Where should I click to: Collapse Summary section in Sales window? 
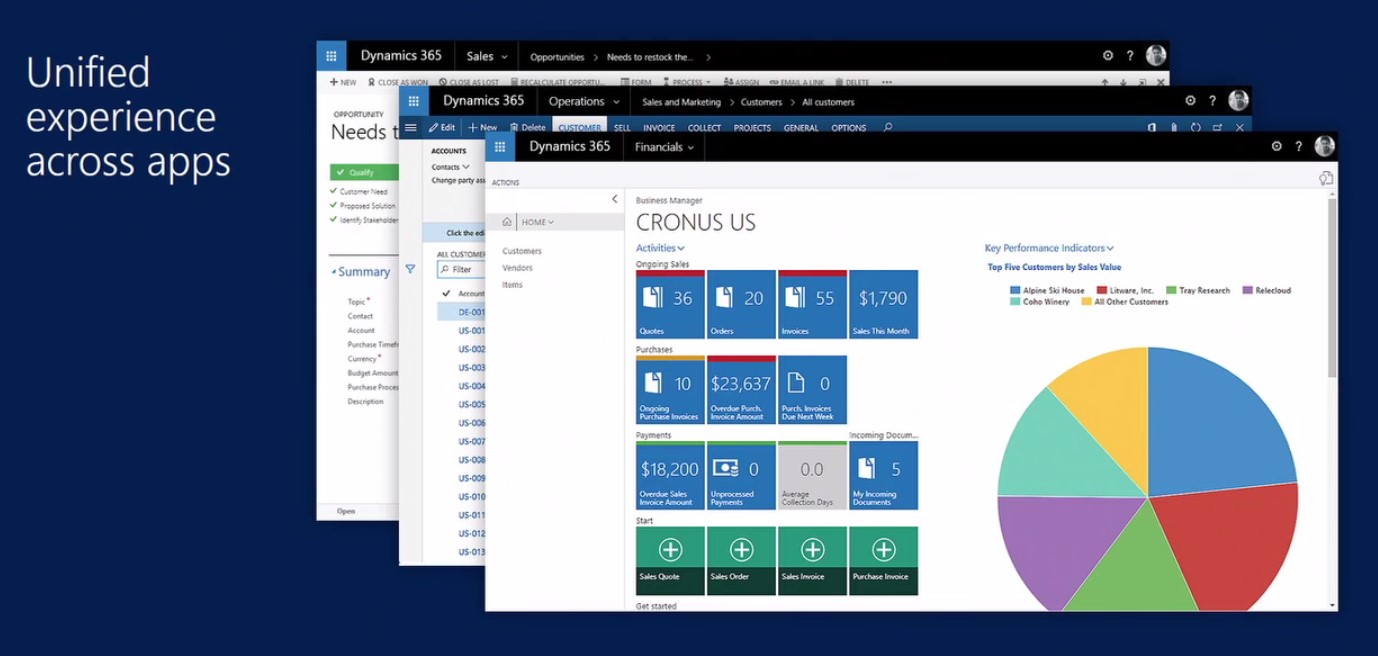pyautogui.click(x=335, y=272)
